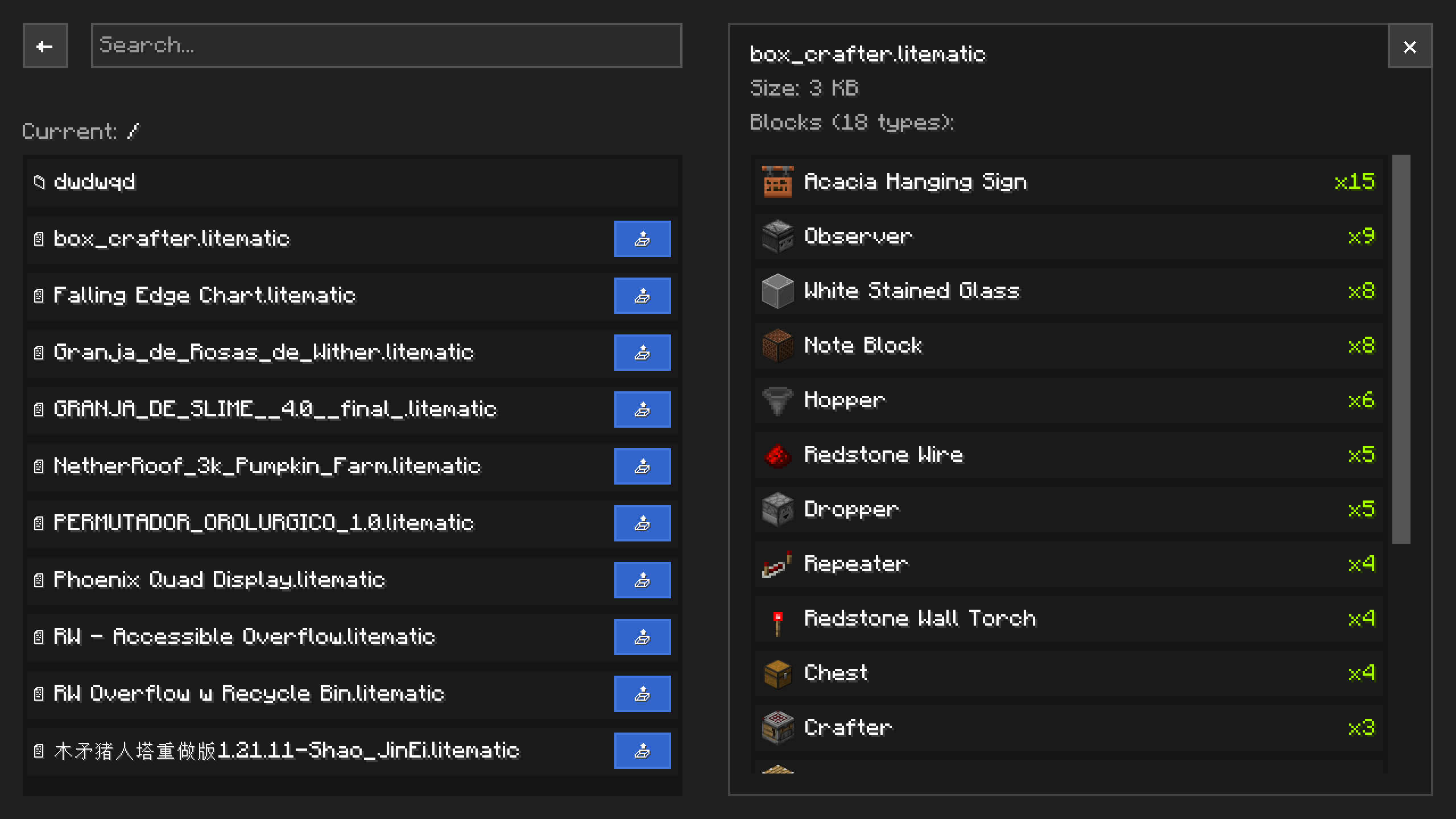Click load icon for GRANJA_DE_SLIME file
Image resolution: width=1456 pixels, height=819 pixels.
(642, 409)
